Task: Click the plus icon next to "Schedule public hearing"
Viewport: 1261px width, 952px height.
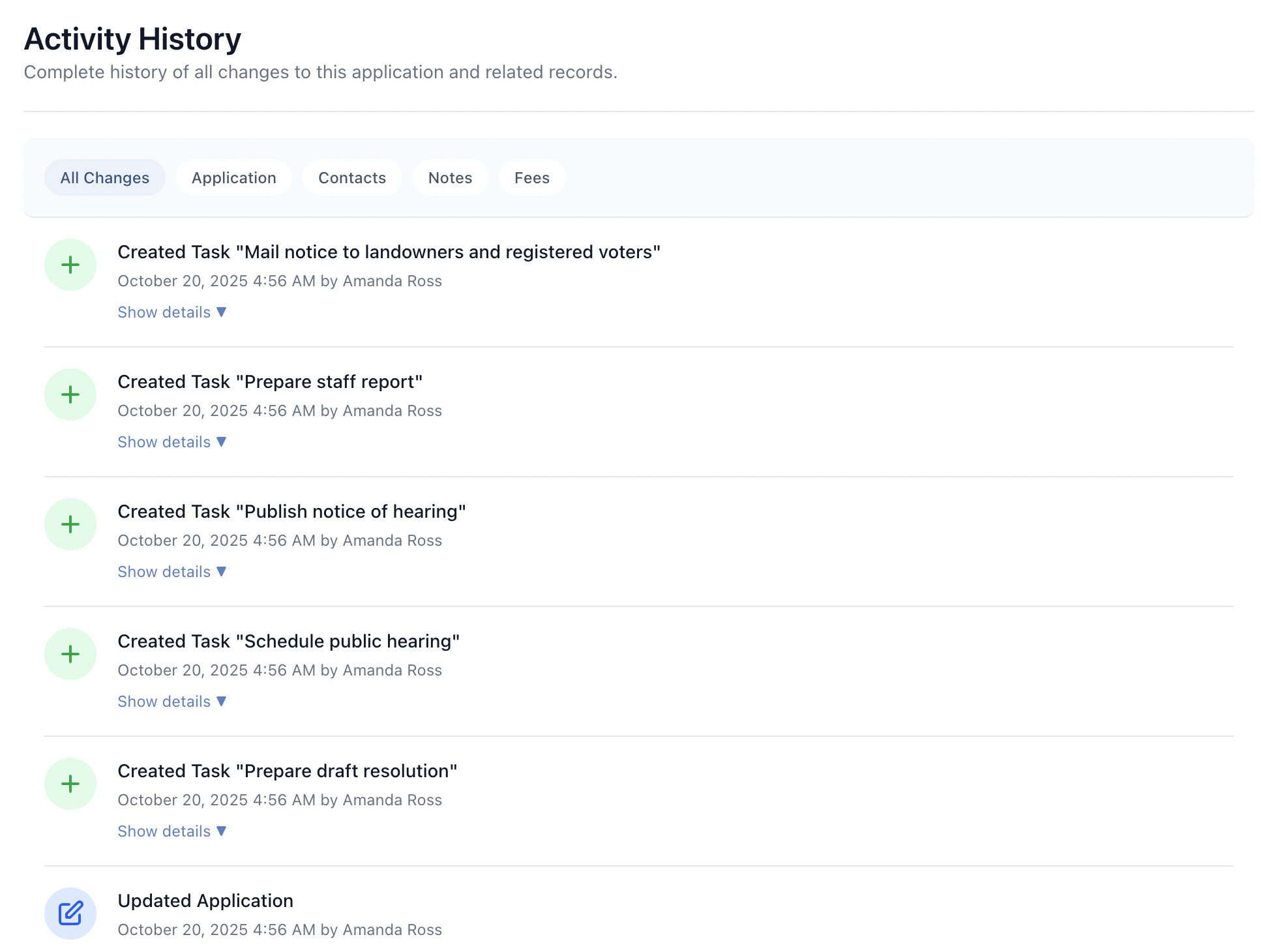Action: pos(70,653)
